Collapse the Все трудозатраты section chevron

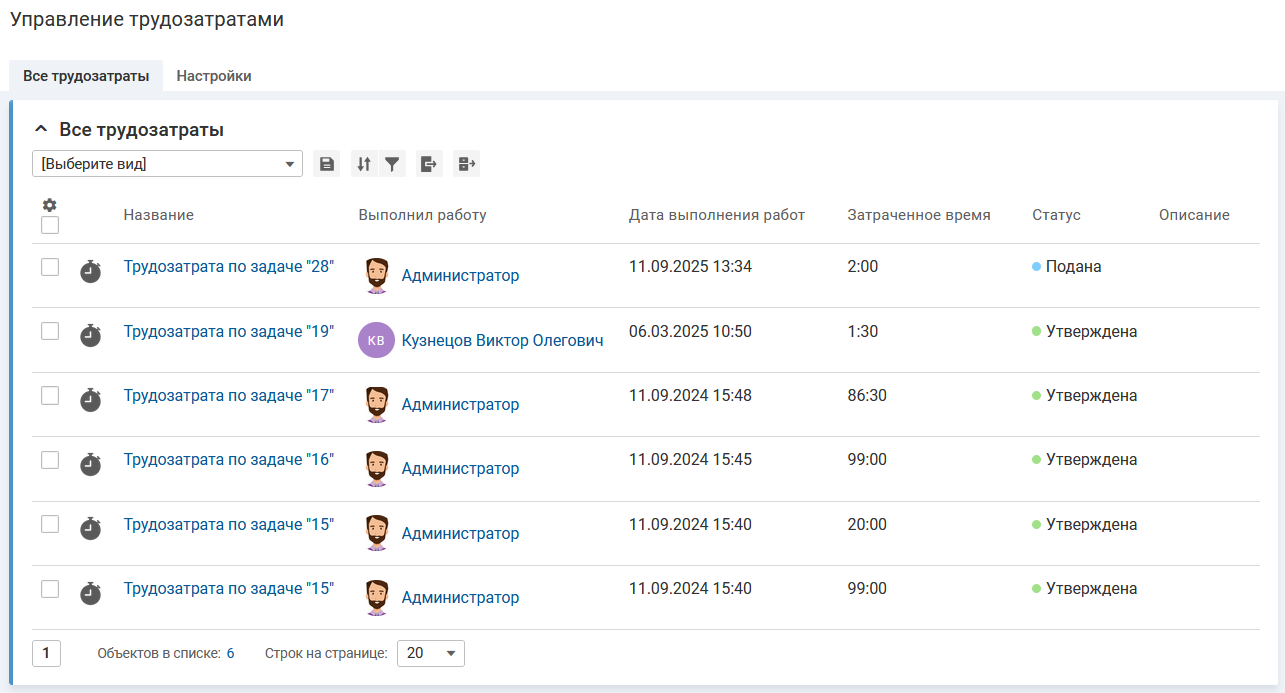click(41, 130)
